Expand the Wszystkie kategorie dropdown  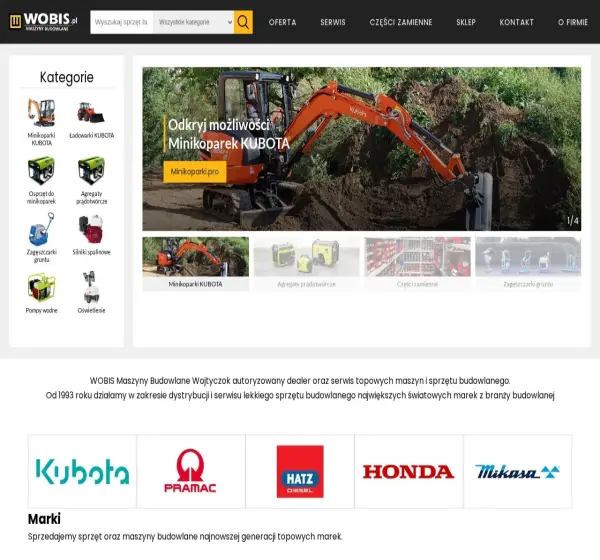(x=194, y=22)
